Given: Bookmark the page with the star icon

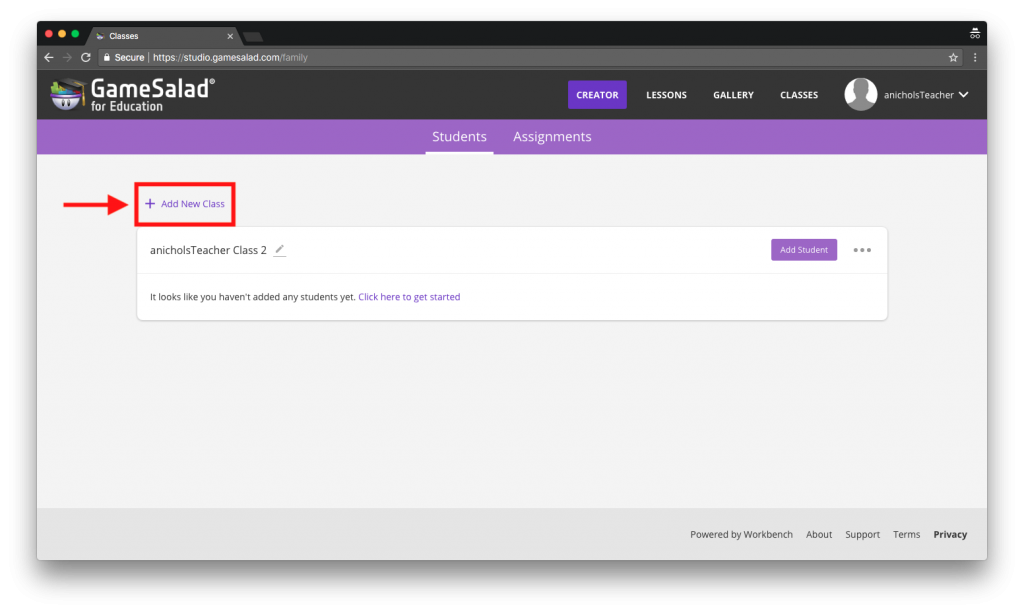Looking at the screenshot, I should point(953,57).
